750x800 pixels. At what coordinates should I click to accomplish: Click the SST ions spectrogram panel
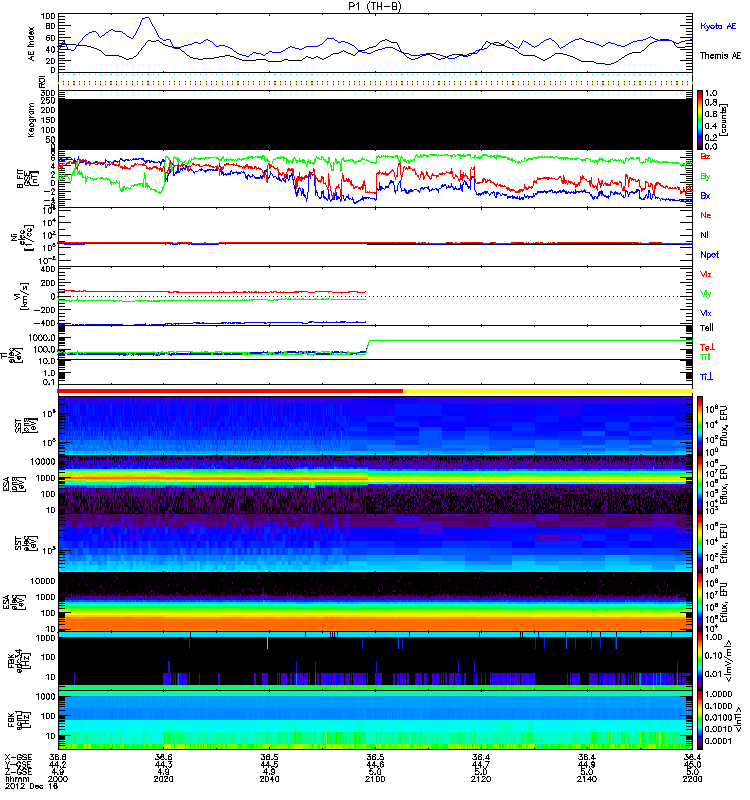point(375,426)
